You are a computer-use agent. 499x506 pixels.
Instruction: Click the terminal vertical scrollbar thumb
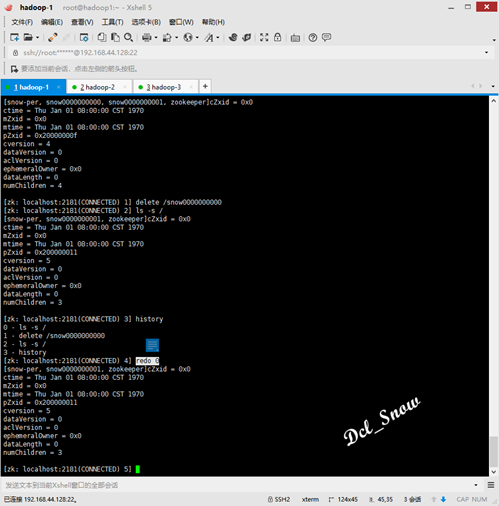494,452
